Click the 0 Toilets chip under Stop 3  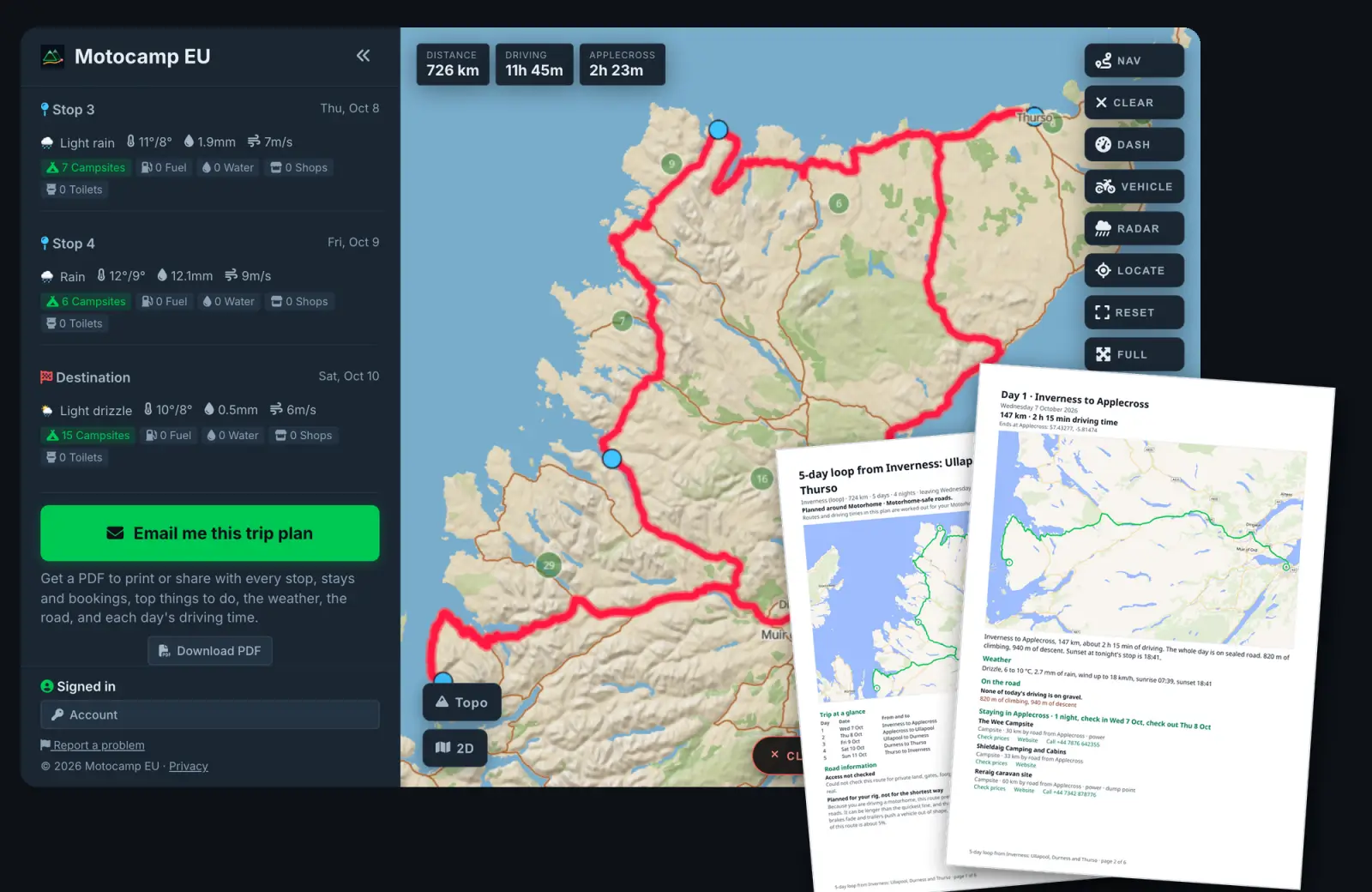[75, 190]
